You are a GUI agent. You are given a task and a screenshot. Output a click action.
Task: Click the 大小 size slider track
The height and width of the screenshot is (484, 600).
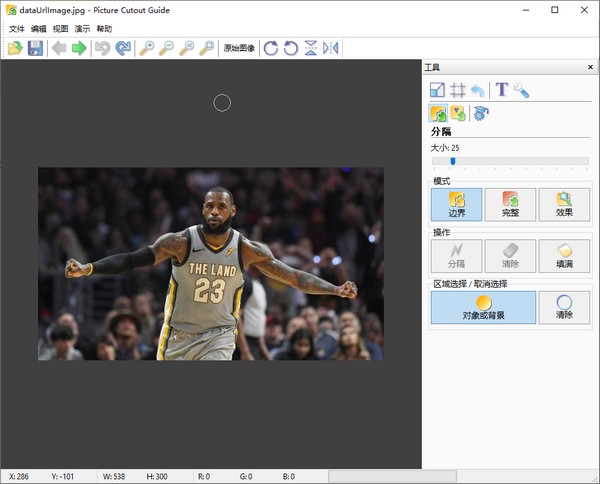510,160
